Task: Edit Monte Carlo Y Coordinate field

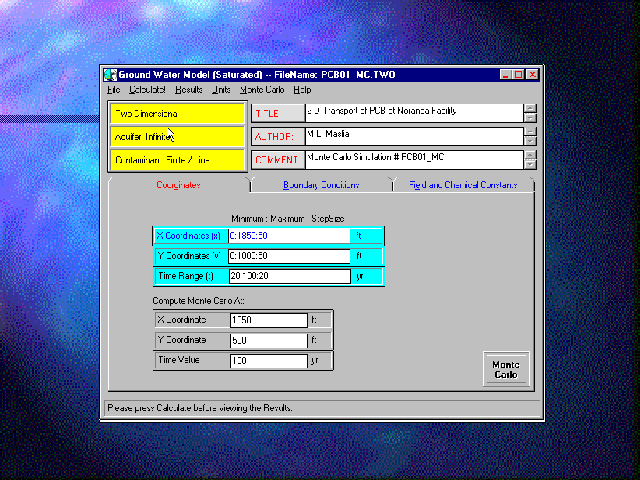Action: pos(269,340)
